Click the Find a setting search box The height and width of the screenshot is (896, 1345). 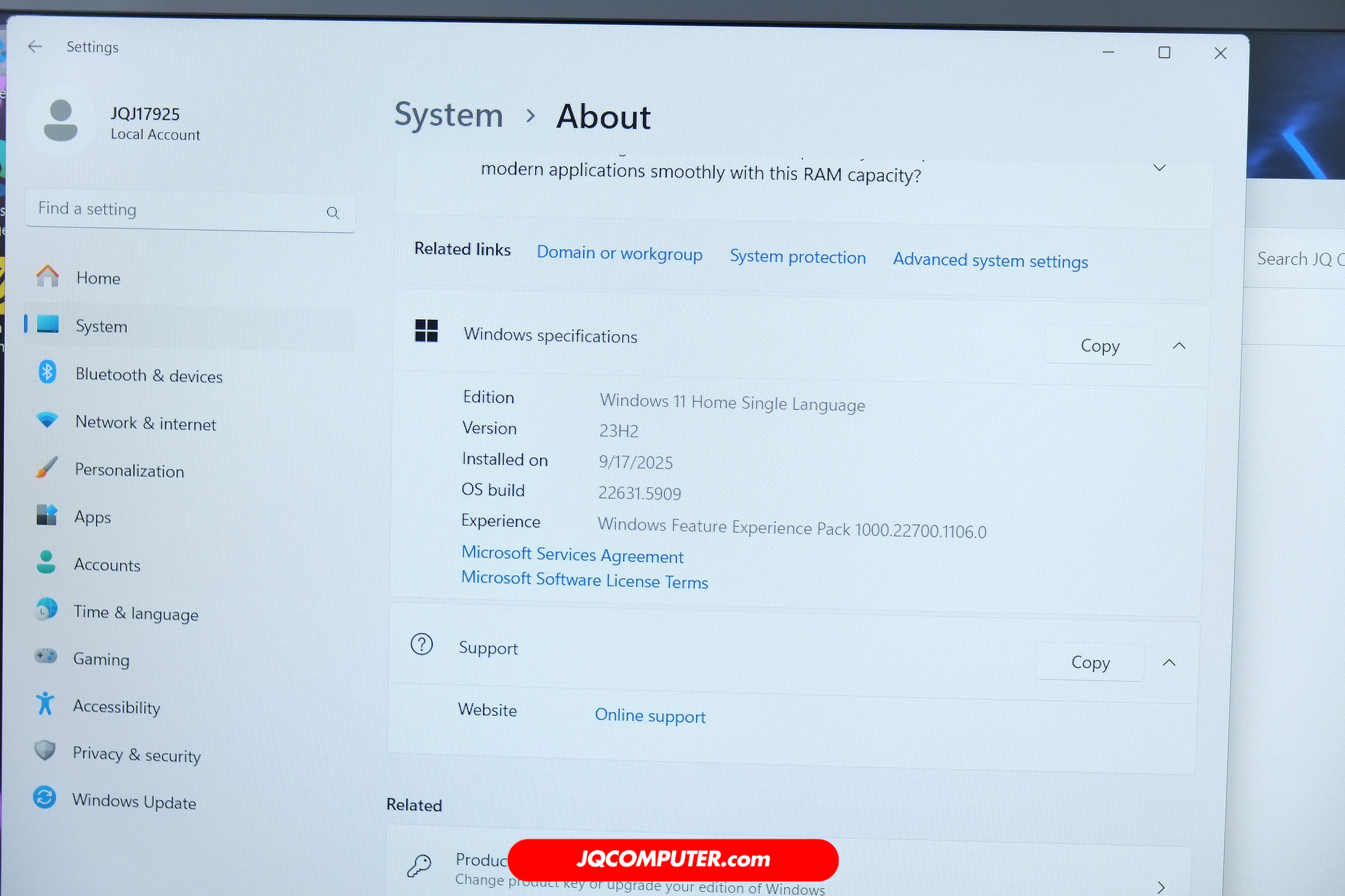click(x=190, y=211)
